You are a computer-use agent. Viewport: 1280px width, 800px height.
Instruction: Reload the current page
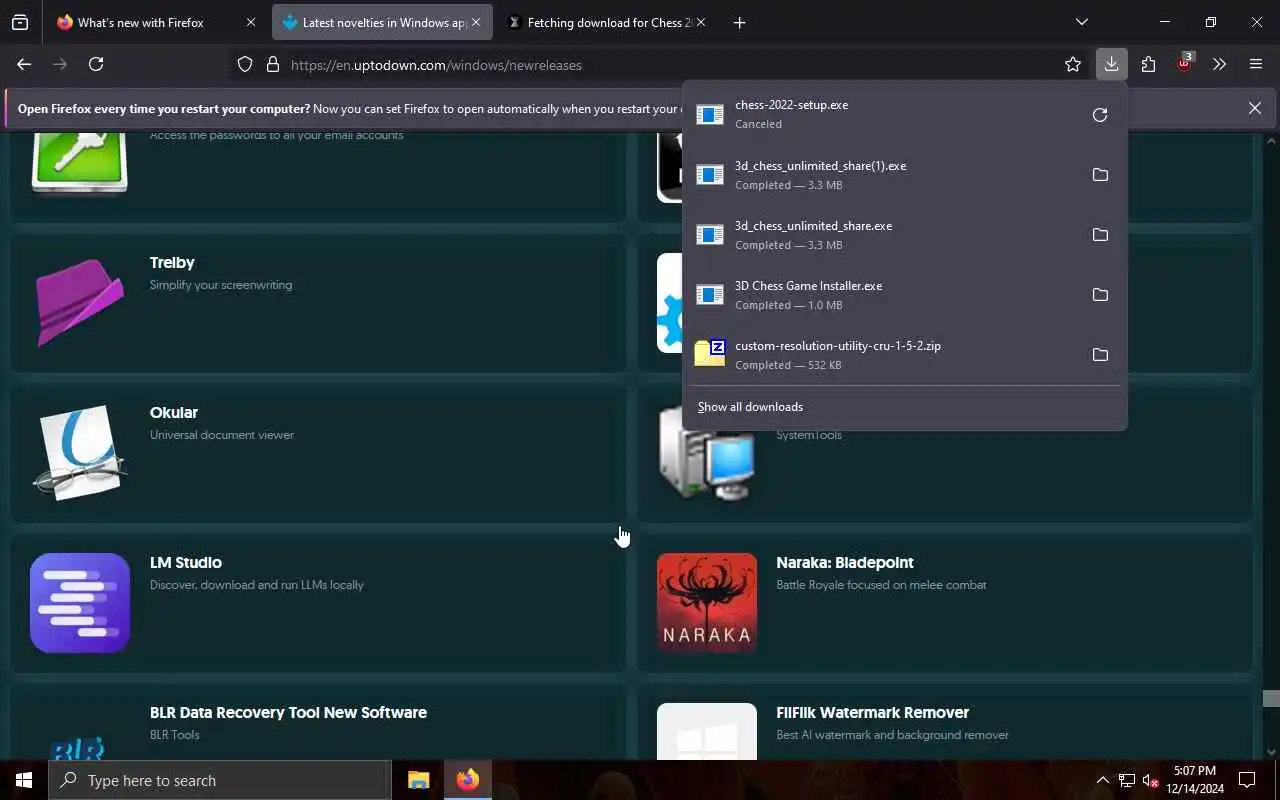coord(96,64)
